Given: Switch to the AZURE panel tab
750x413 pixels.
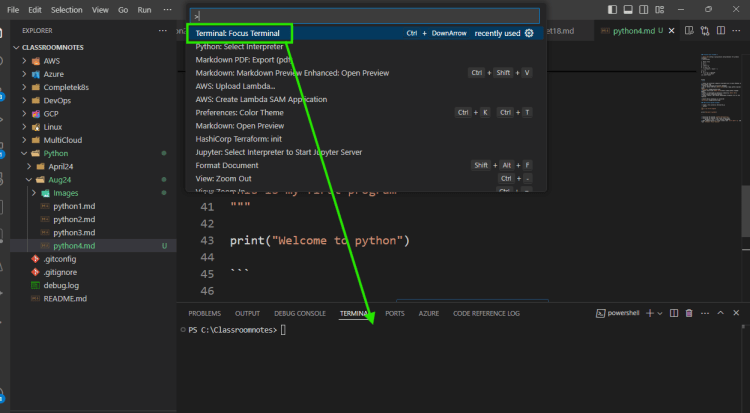Looking at the screenshot, I should tap(429, 313).
